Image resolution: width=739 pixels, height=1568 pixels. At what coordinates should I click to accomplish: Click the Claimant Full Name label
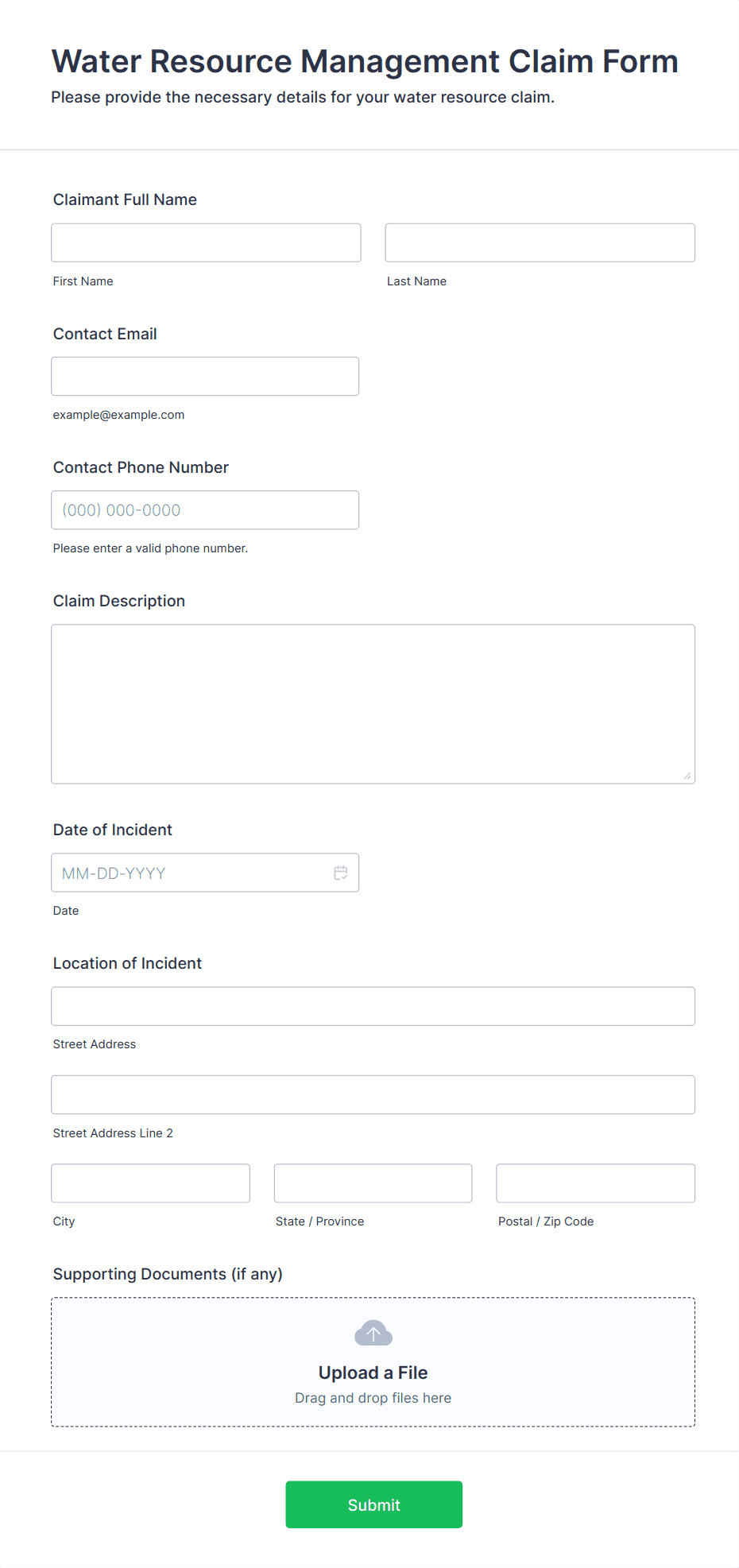pos(125,199)
